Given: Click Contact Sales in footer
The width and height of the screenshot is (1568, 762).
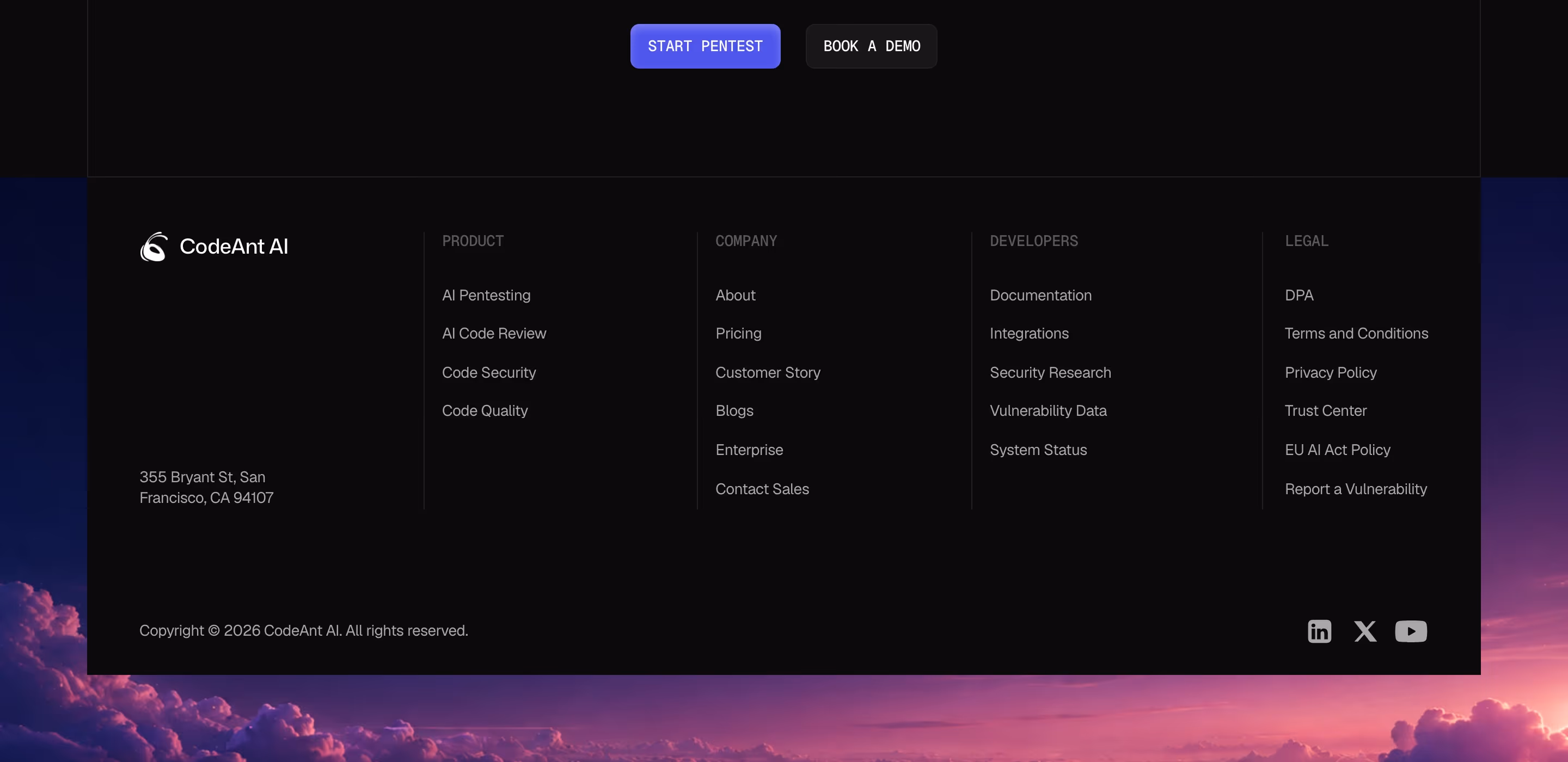Looking at the screenshot, I should [x=762, y=489].
